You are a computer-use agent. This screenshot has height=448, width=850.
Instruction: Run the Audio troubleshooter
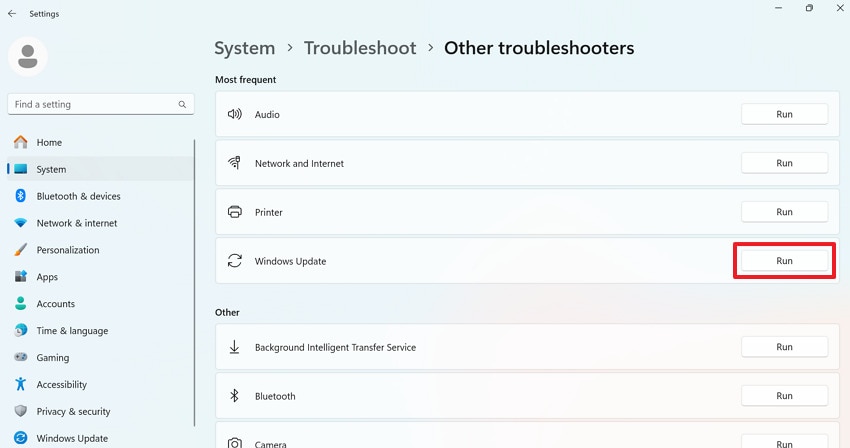(784, 114)
